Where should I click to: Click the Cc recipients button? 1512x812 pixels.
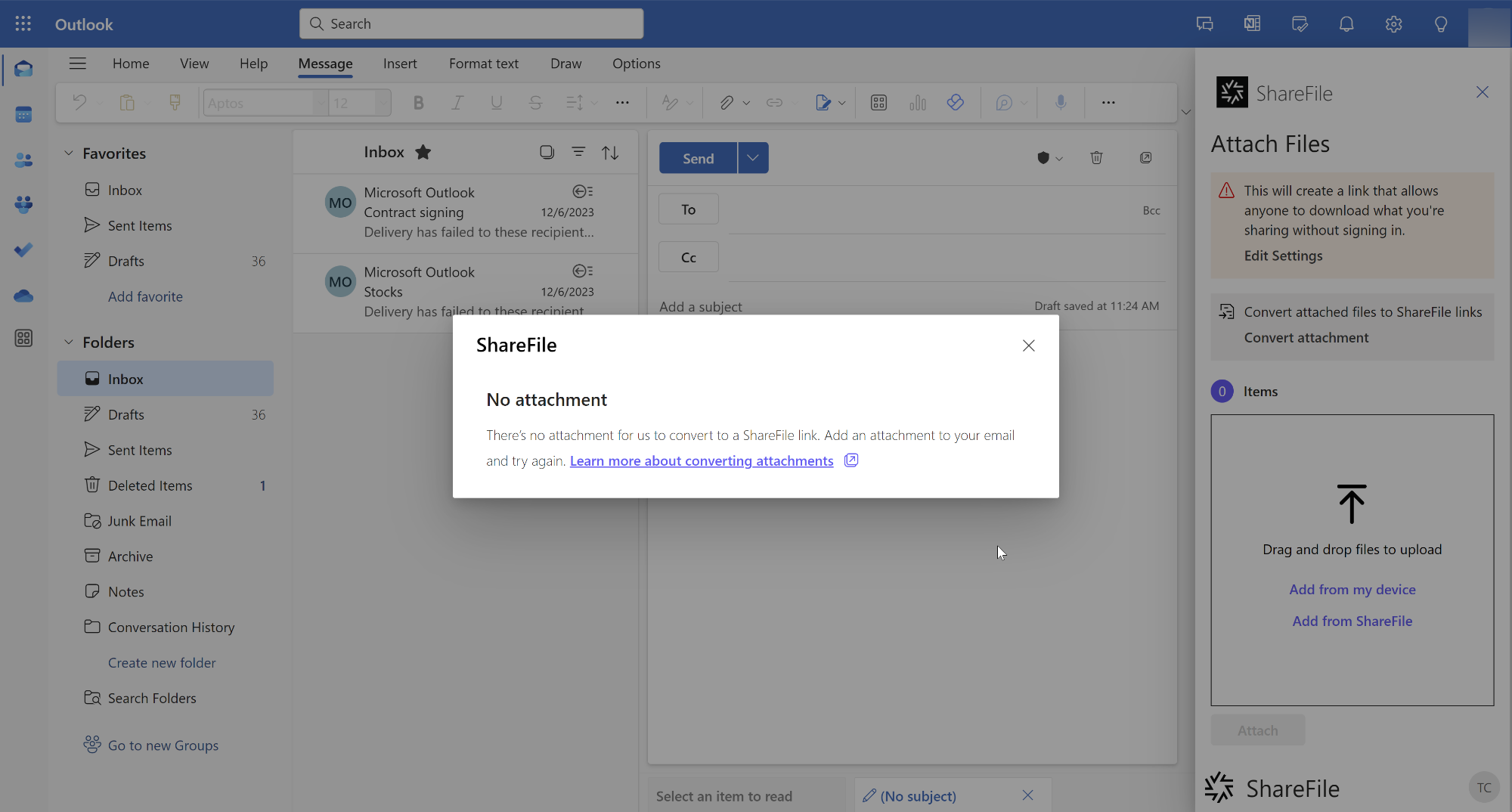tap(688, 257)
